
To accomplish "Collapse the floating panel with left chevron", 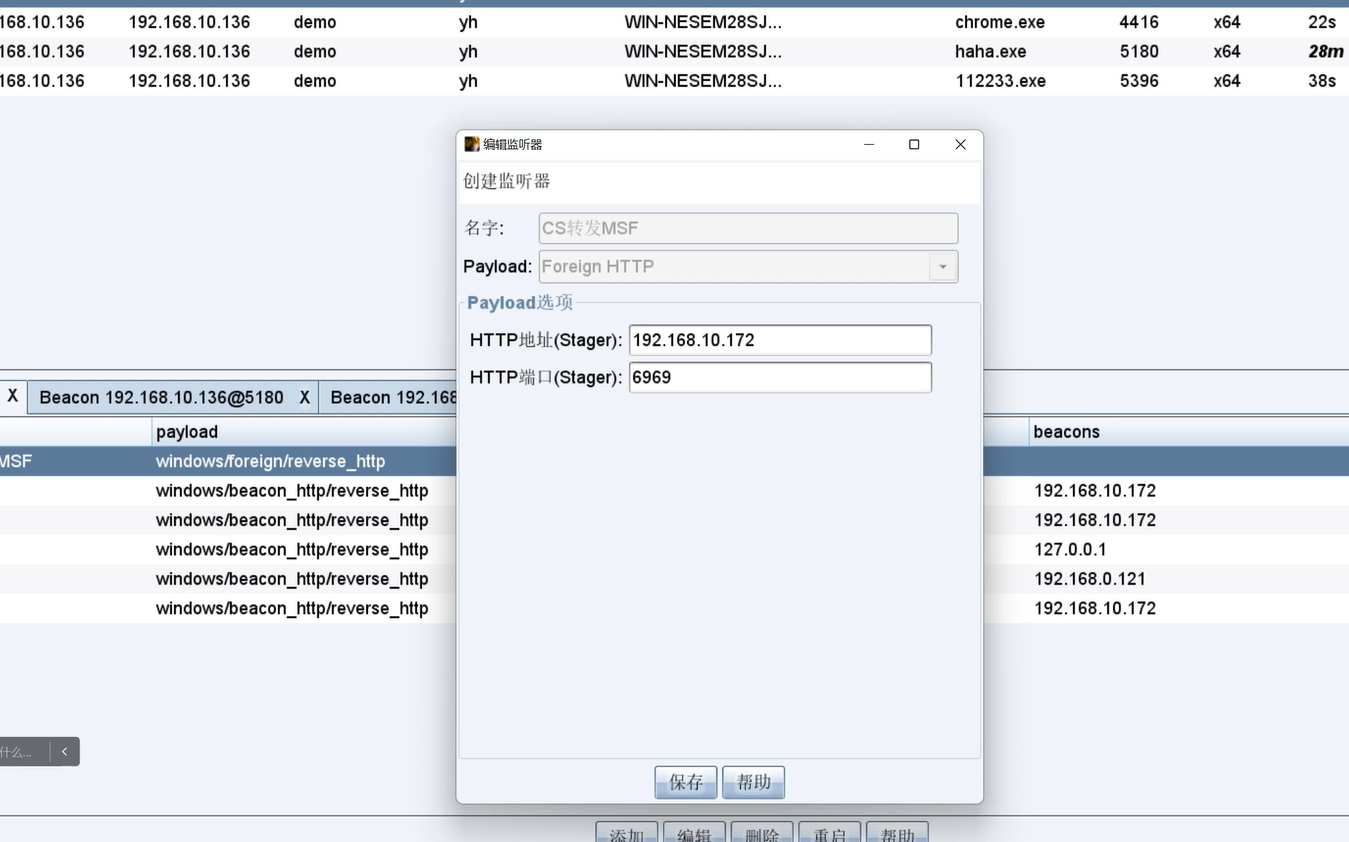I will coord(64,752).
